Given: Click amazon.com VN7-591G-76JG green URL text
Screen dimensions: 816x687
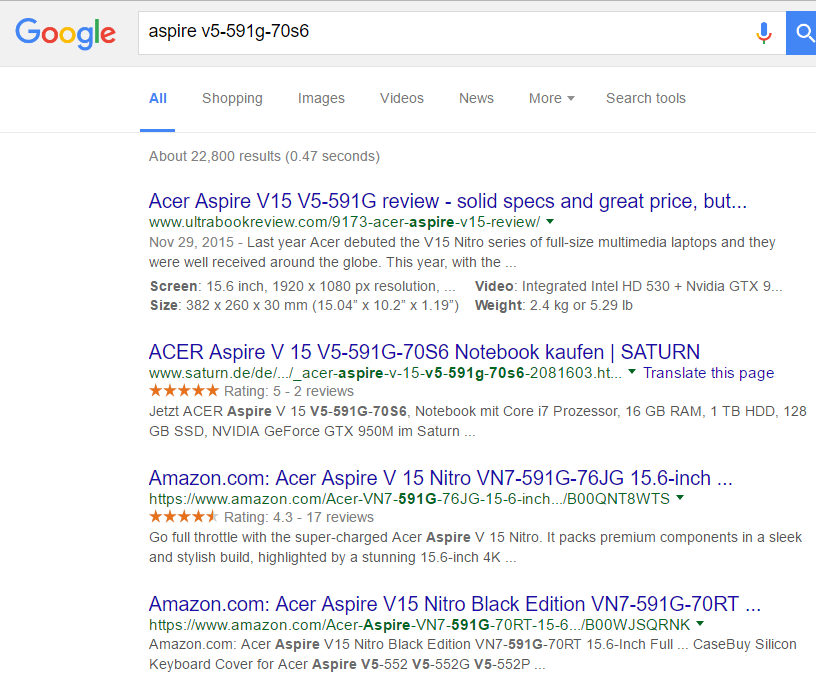Looking at the screenshot, I should (409, 499).
